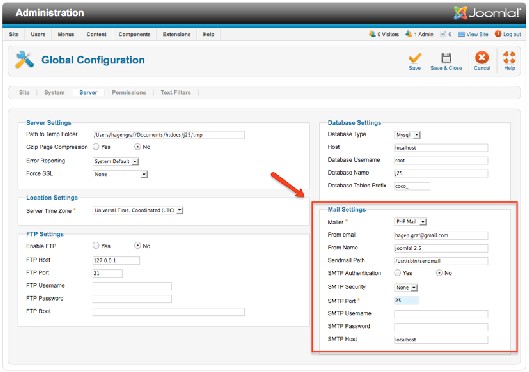
Task: Open the Help menu in top bar
Action: pos(208,34)
